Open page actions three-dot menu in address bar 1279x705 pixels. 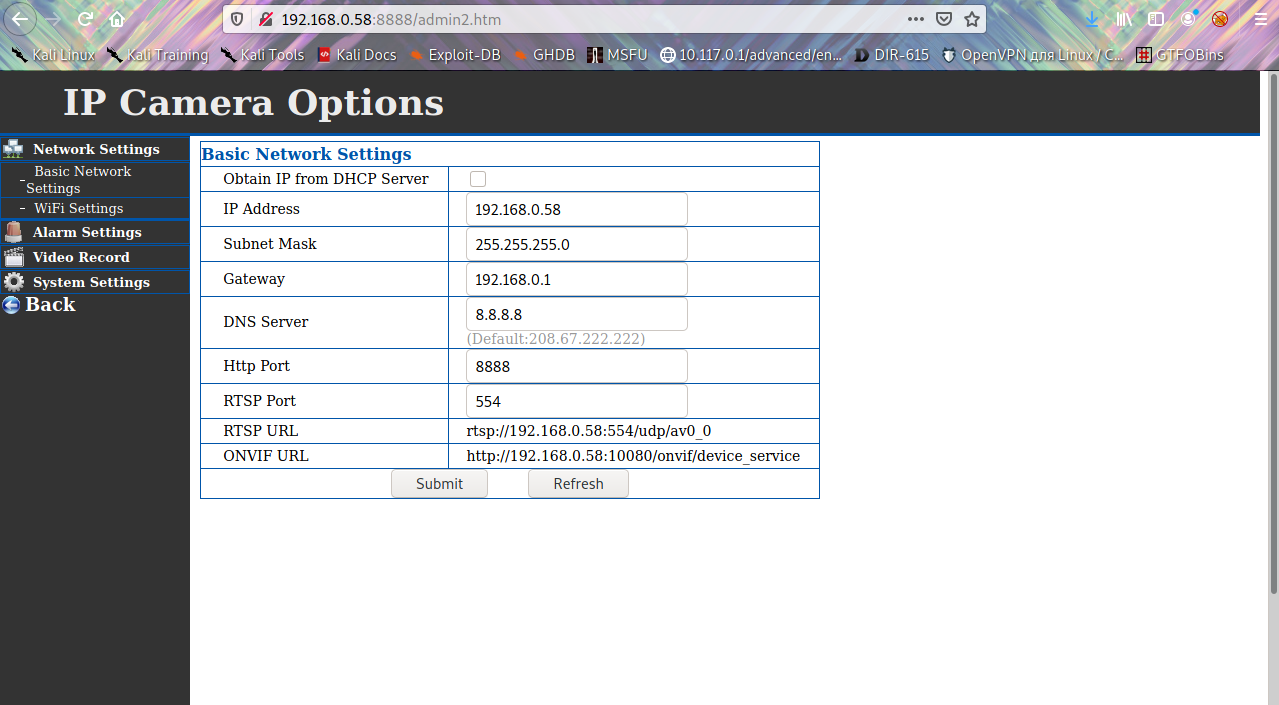(915, 19)
